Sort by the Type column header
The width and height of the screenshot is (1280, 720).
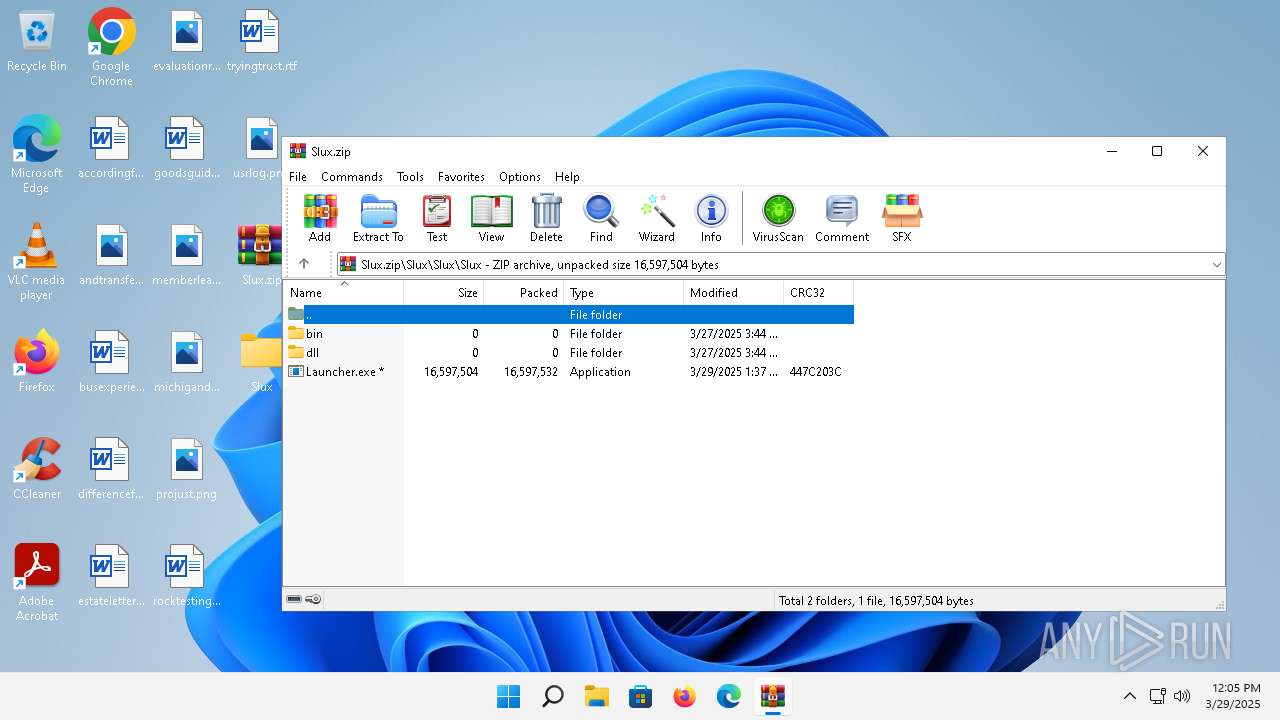624,293
